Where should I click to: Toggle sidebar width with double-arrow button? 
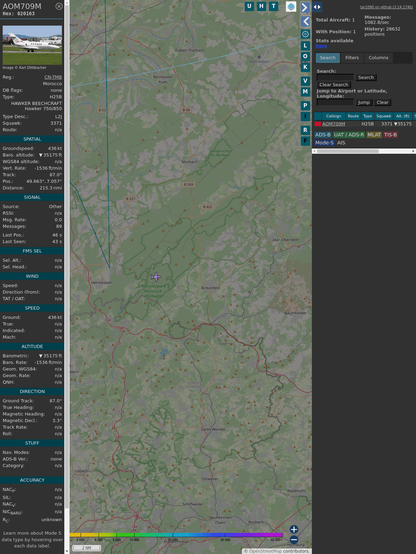point(317,7)
